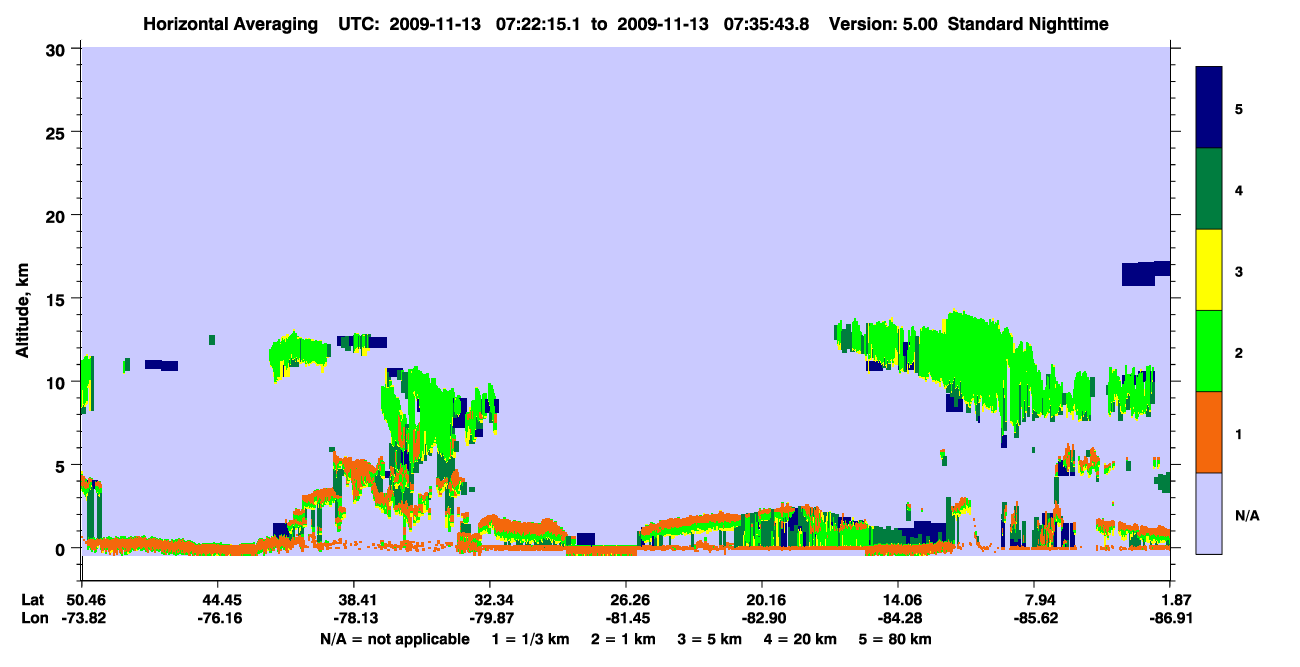Click 'Standard Nighttime' in the title
The image size is (1300, 667).
pos(1028,24)
